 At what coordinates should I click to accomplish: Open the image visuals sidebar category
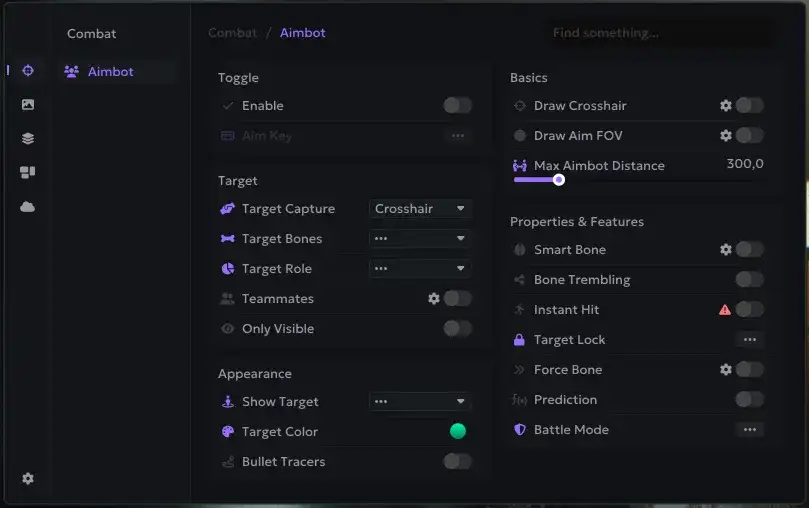tap(28, 104)
